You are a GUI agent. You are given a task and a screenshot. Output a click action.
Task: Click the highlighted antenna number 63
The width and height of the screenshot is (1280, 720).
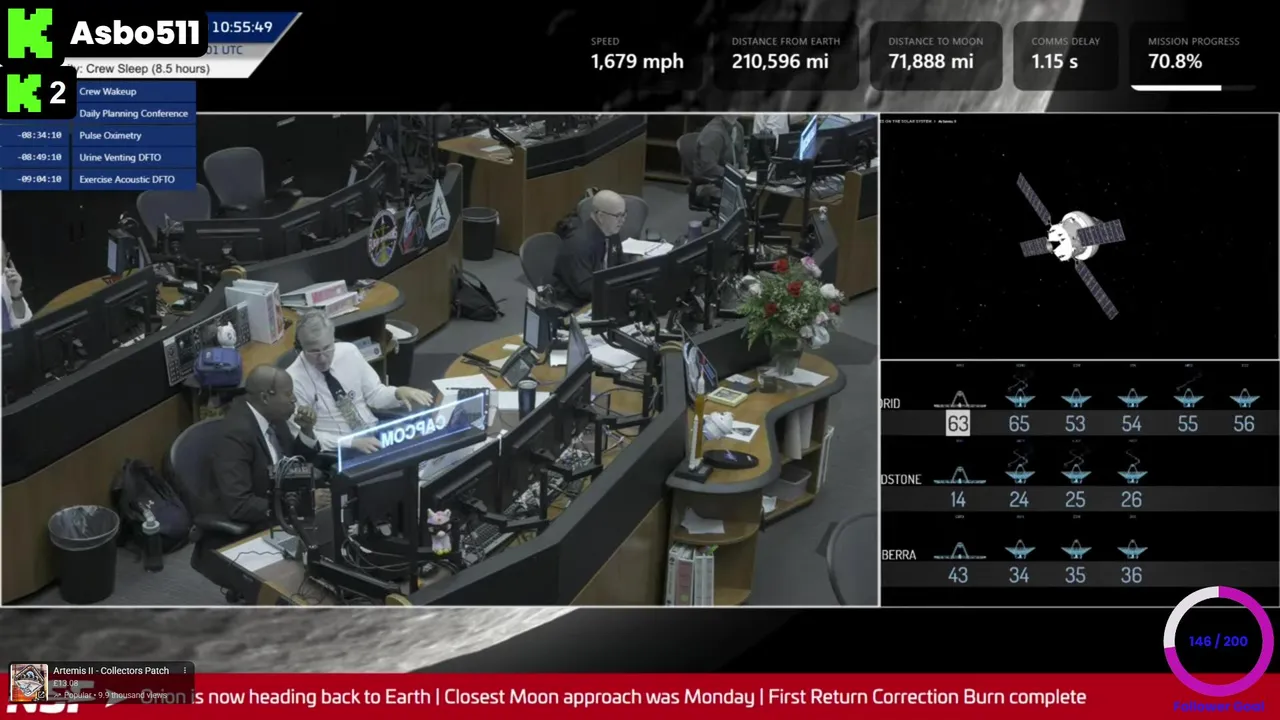pos(958,424)
